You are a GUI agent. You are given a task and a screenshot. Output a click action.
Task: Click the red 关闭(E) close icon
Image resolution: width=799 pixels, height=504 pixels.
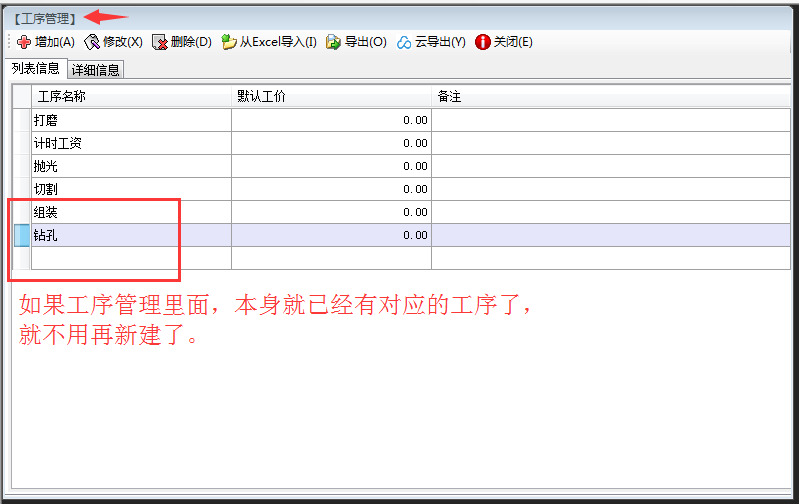click(x=483, y=42)
